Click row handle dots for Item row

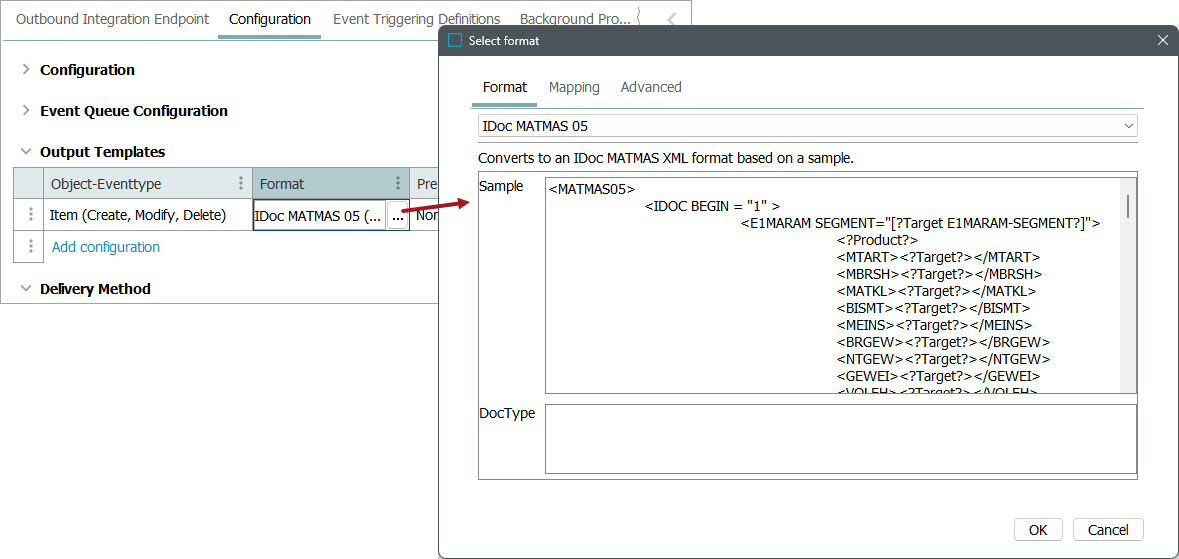(30, 215)
